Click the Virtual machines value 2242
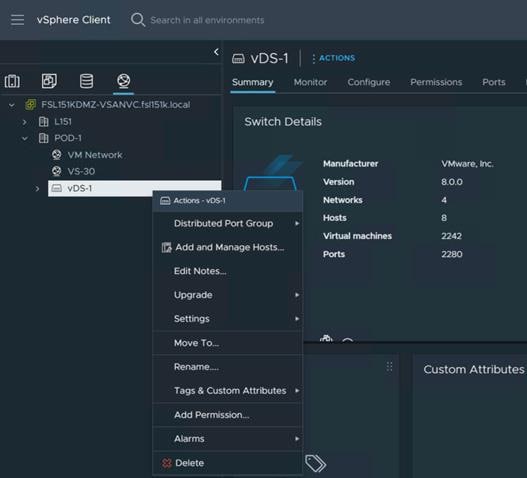 click(451, 236)
